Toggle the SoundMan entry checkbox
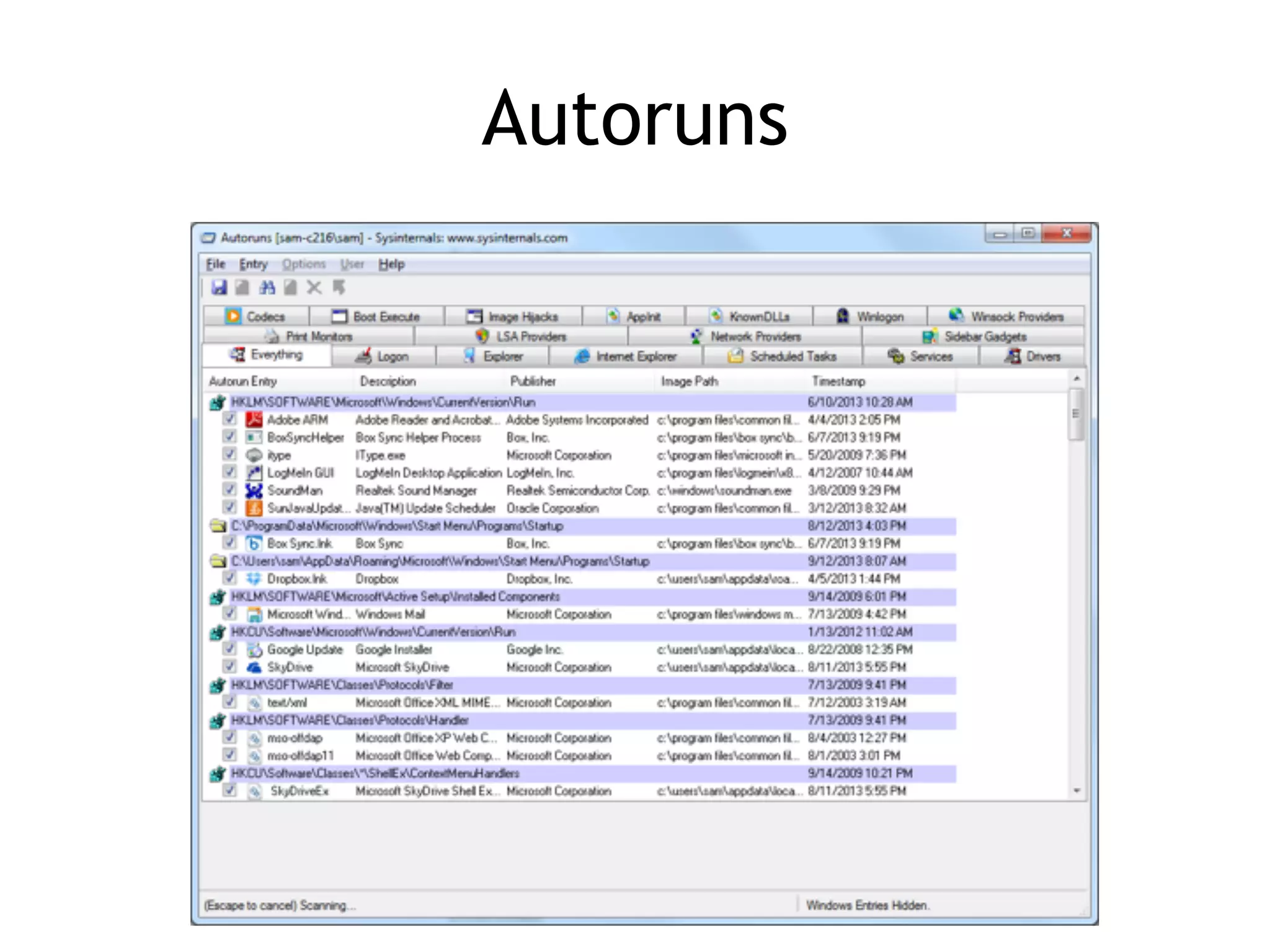This screenshot has height=952, width=1270. (230, 490)
